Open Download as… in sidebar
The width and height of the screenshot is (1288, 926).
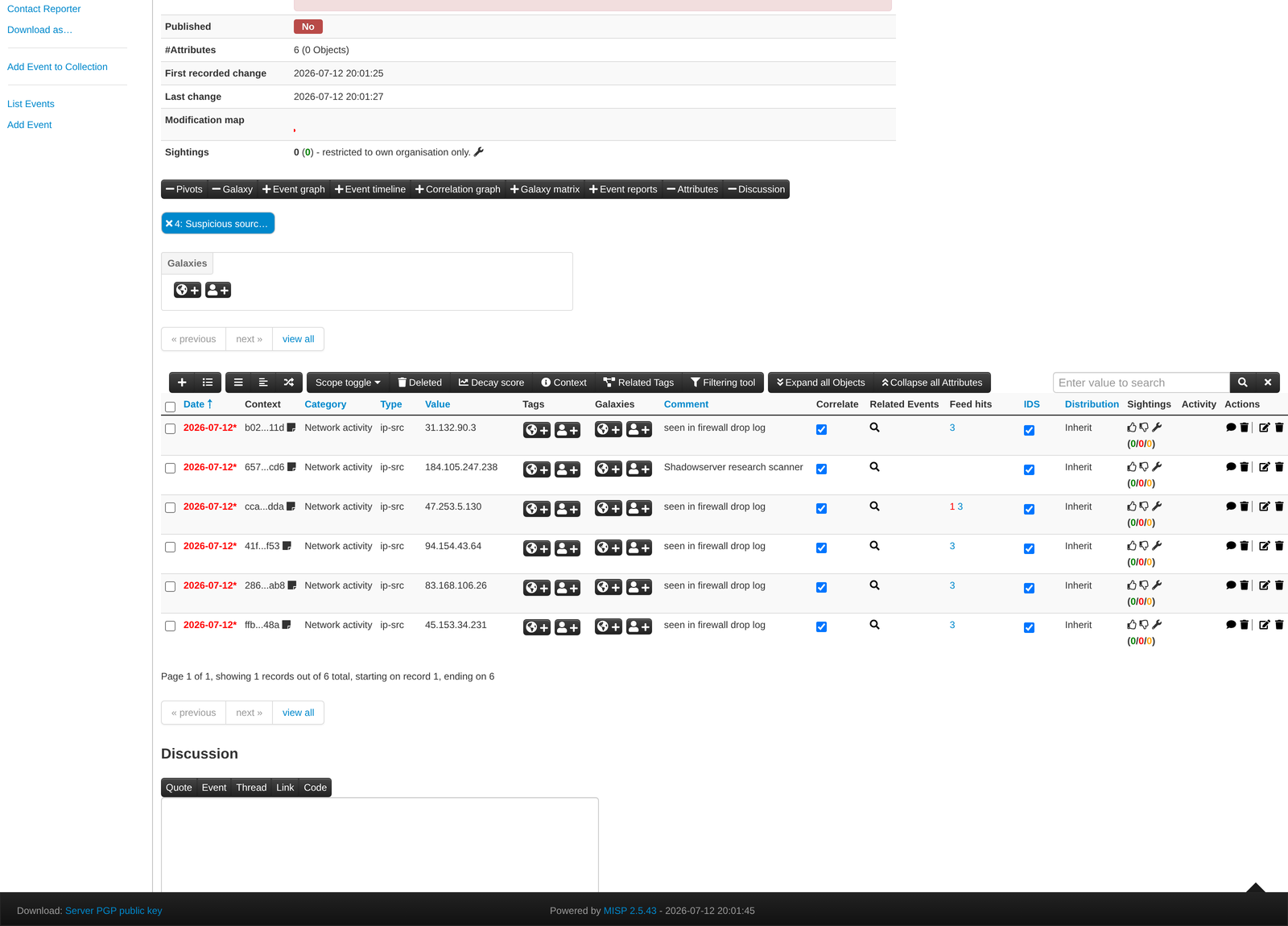[x=39, y=30]
